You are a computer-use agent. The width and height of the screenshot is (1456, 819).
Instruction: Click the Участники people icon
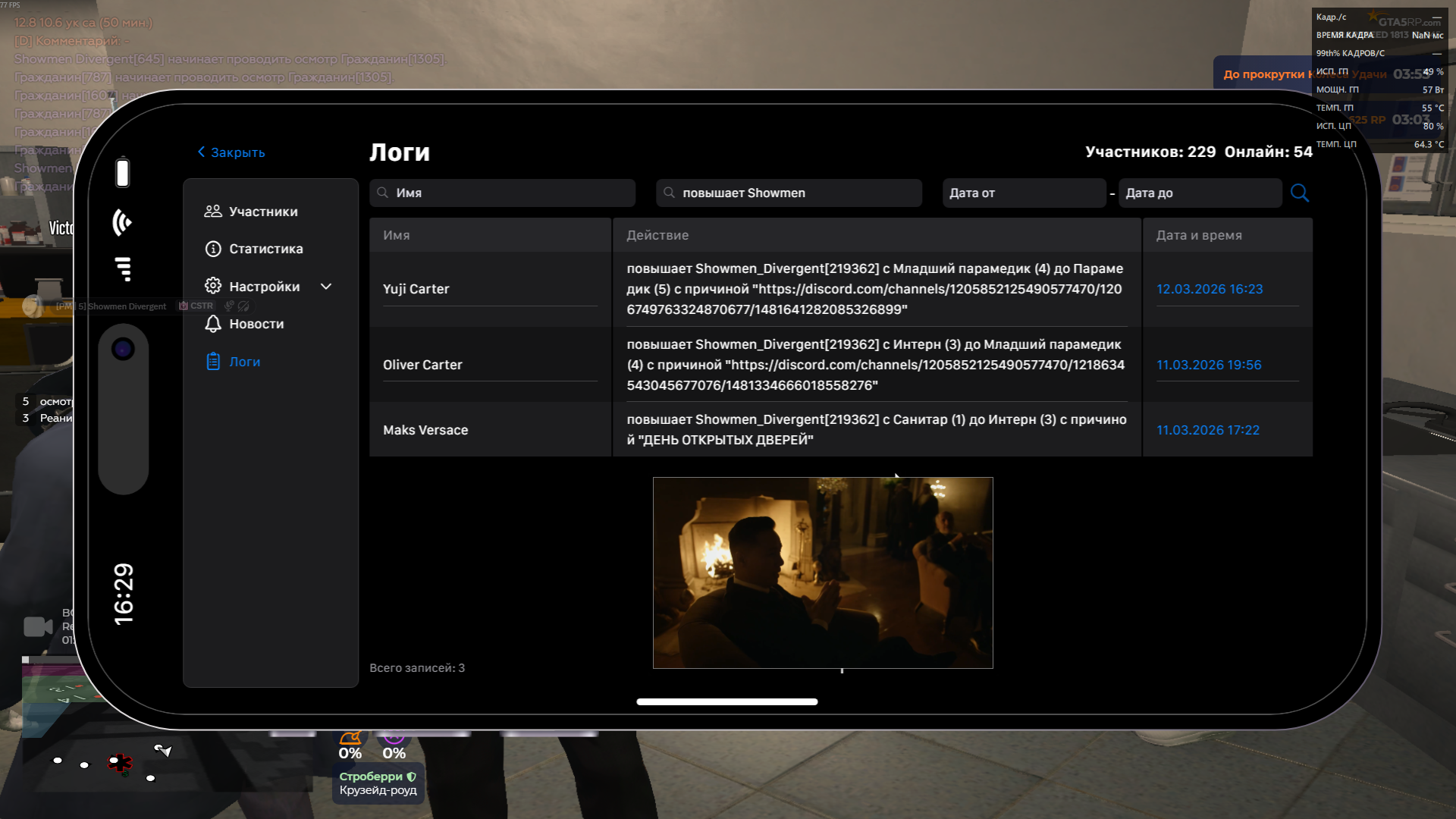point(213,212)
